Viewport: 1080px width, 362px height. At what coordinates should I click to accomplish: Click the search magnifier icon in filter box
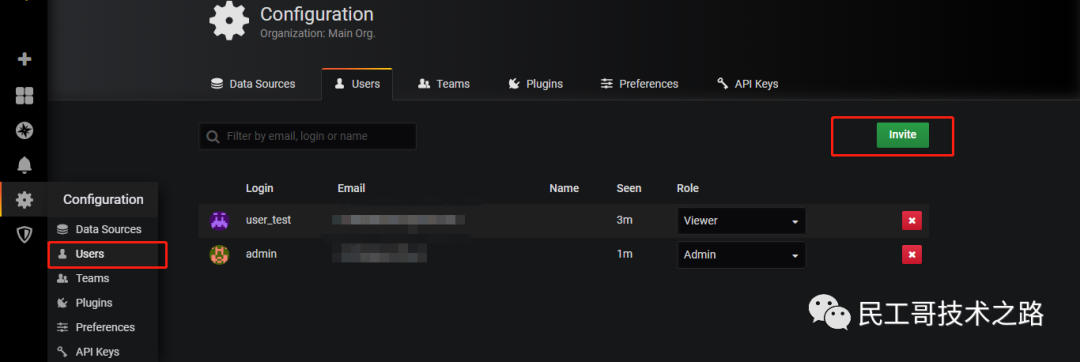pos(214,136)
